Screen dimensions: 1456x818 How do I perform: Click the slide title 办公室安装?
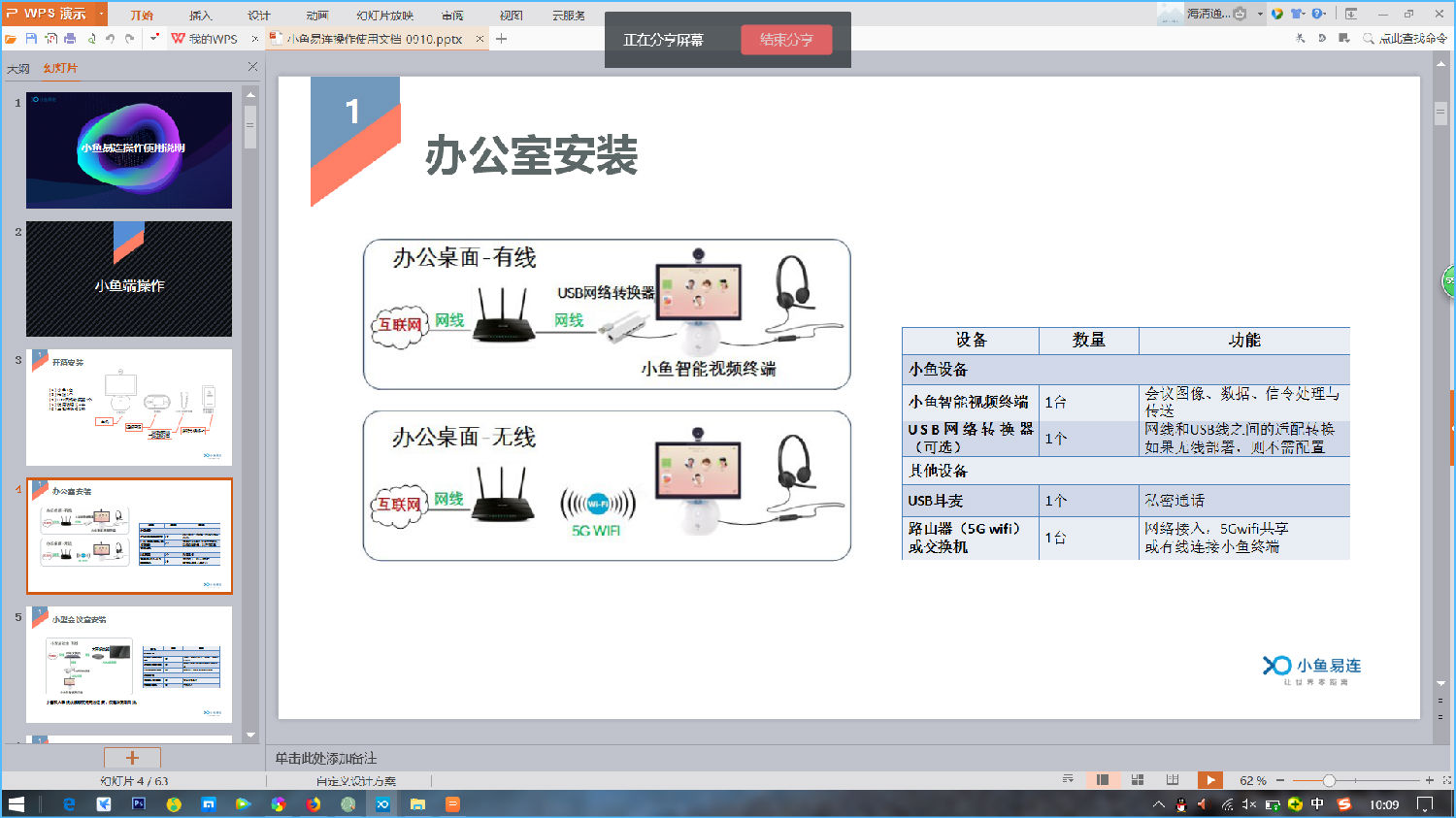531,155
